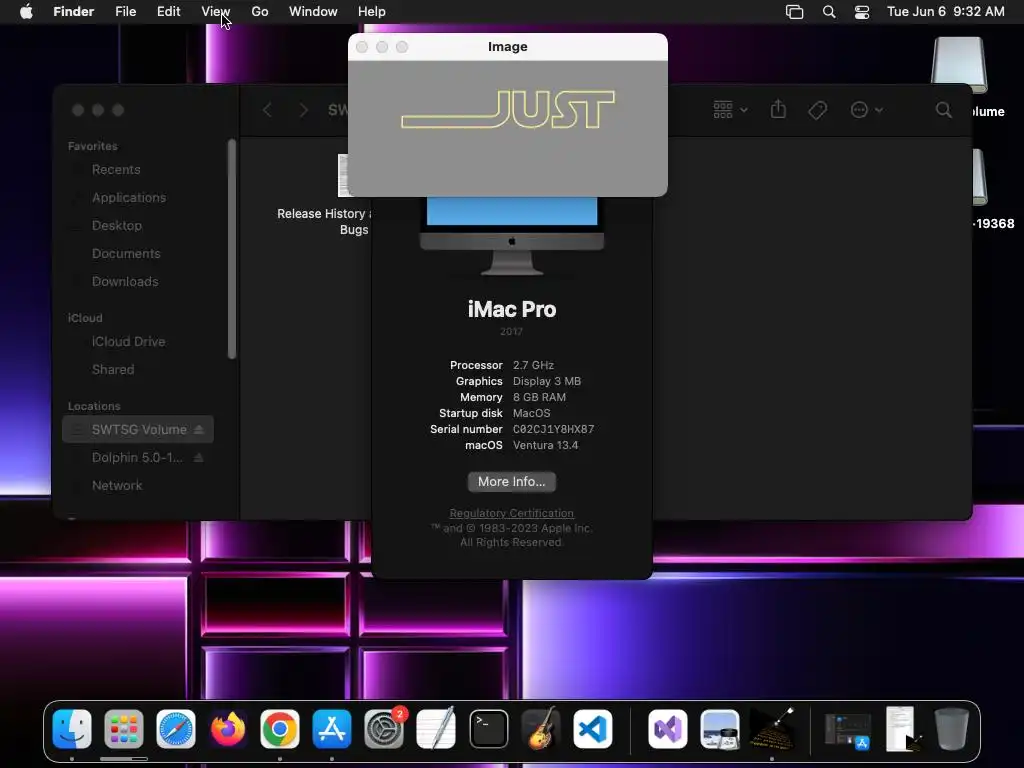
Task: Open Control Center in the menu bar
Action: tap(862, 12)
